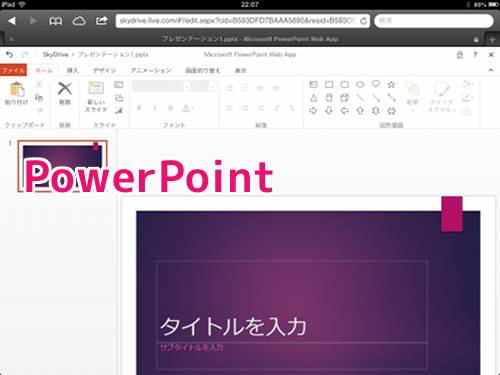Click the Format Painter brush icon

click(x=39, y=110)
